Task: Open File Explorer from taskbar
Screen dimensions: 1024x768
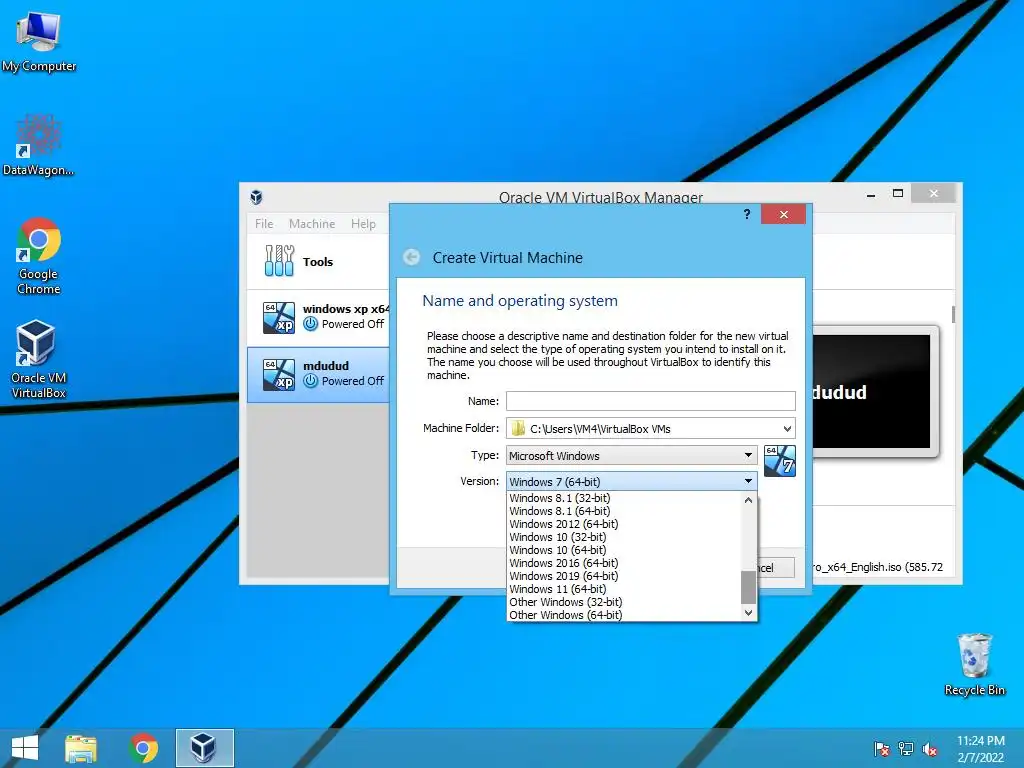Action: click(x=81, y=748)
